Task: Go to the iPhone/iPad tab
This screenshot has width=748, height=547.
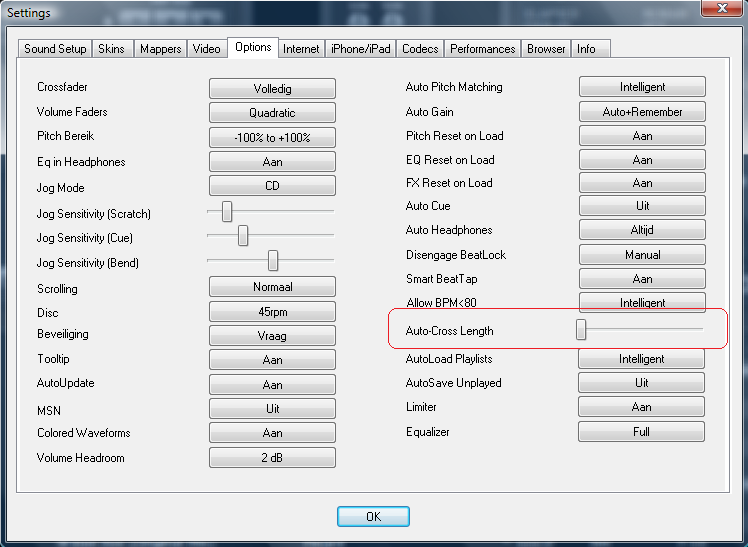Action: pos(360,49)
